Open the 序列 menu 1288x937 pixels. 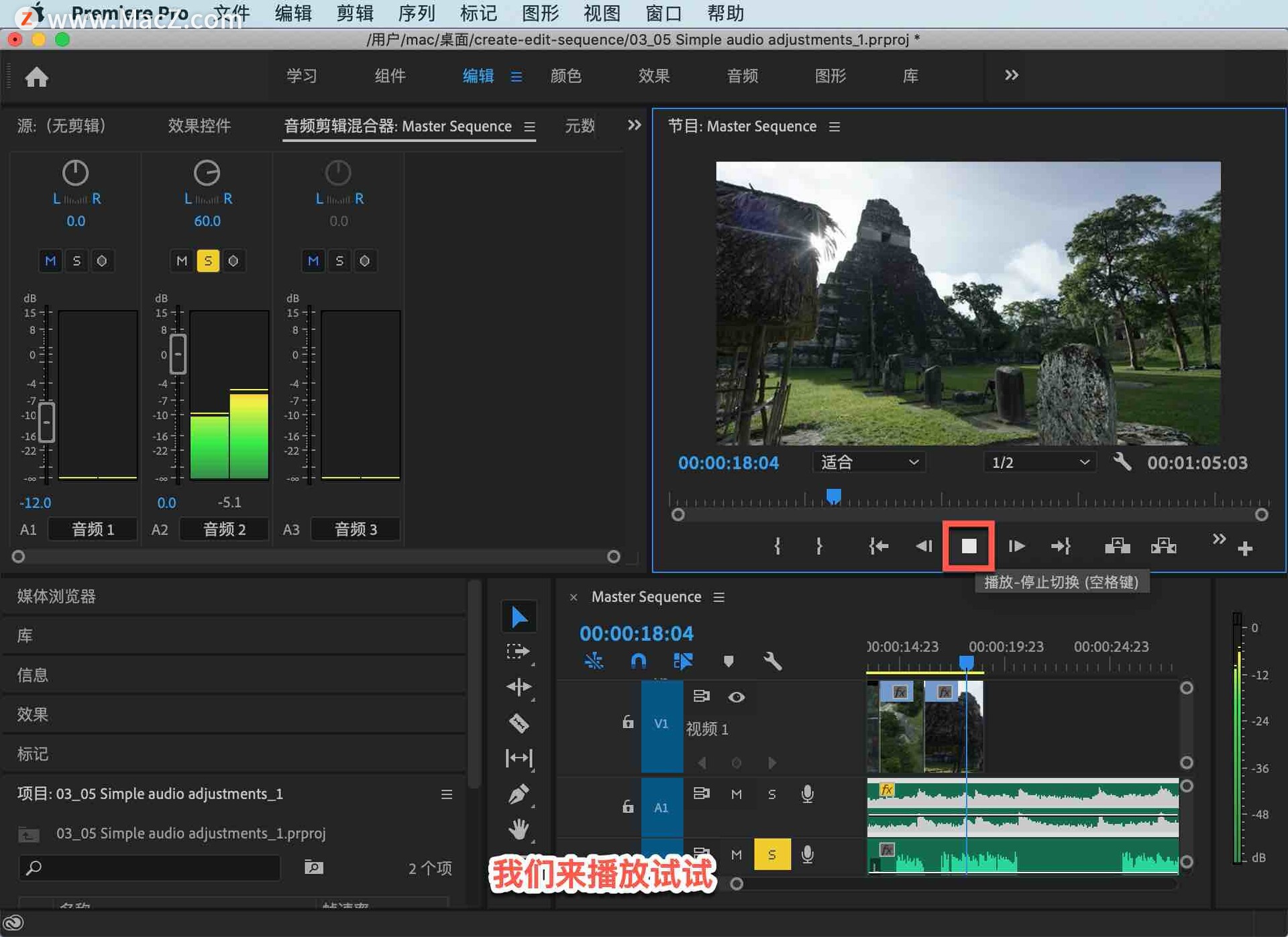(417, 13)
